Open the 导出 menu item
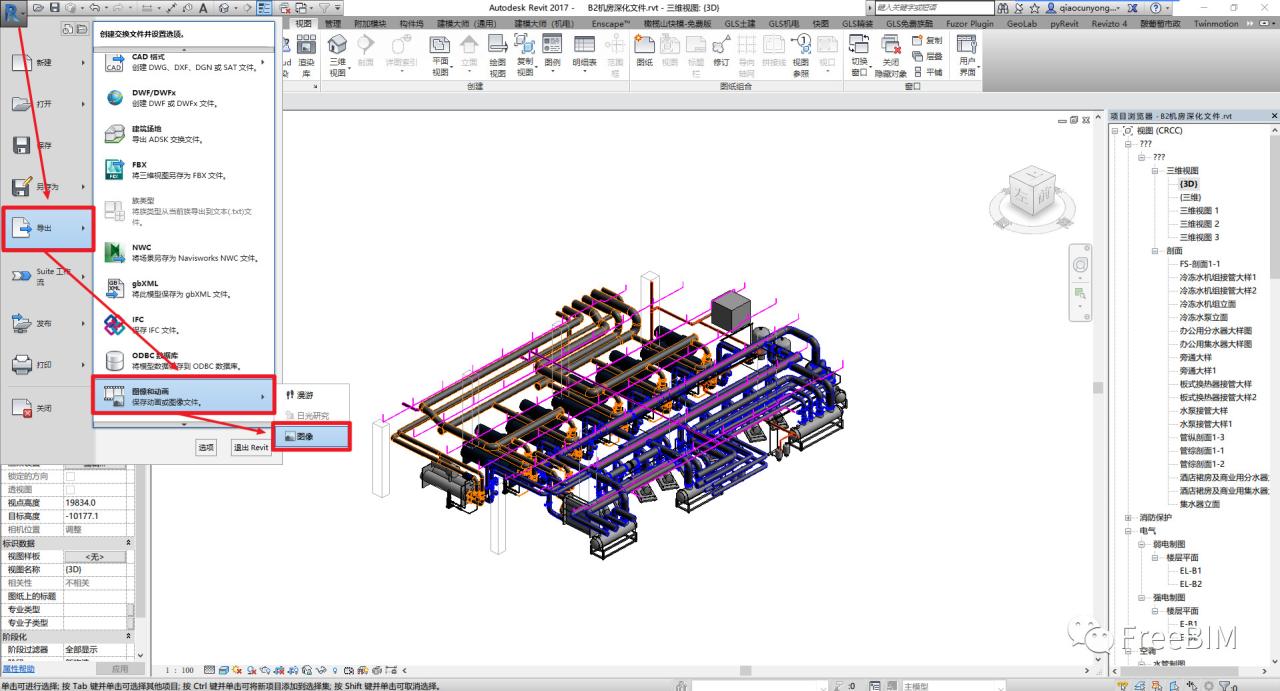 pyautogui.click(x=49, y=229)
